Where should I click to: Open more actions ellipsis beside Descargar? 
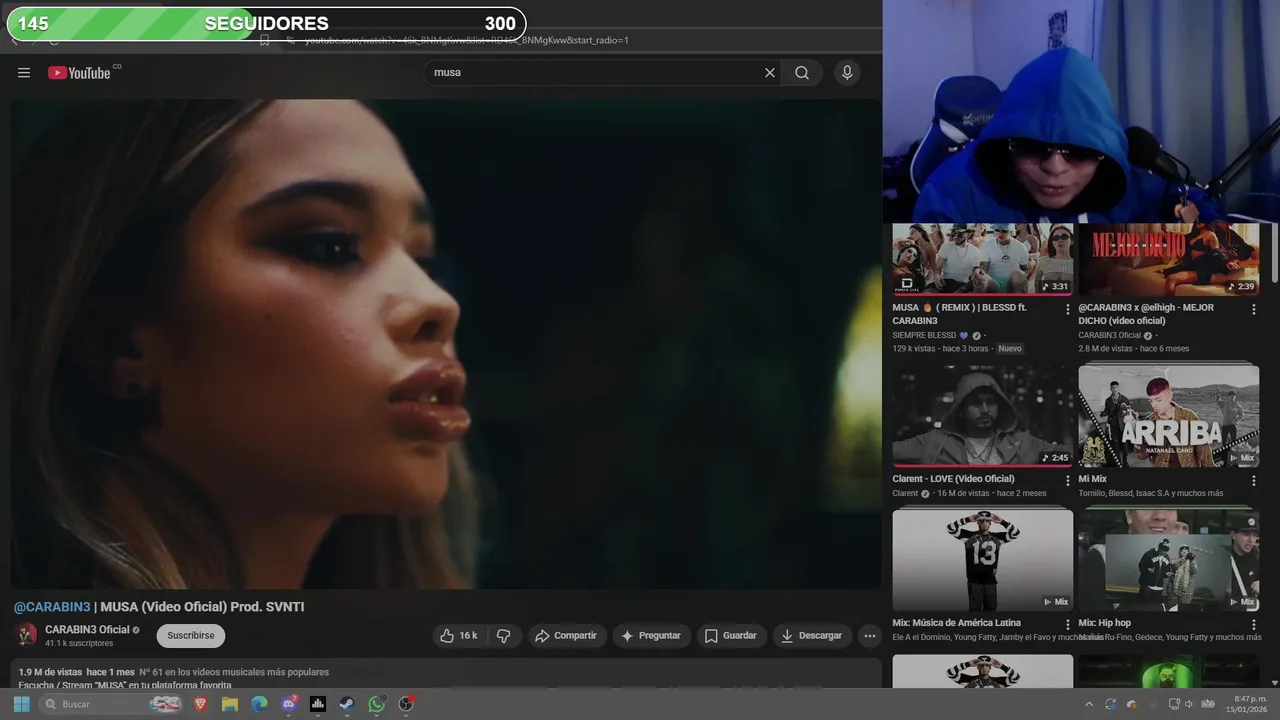click(x=869, y=635)
